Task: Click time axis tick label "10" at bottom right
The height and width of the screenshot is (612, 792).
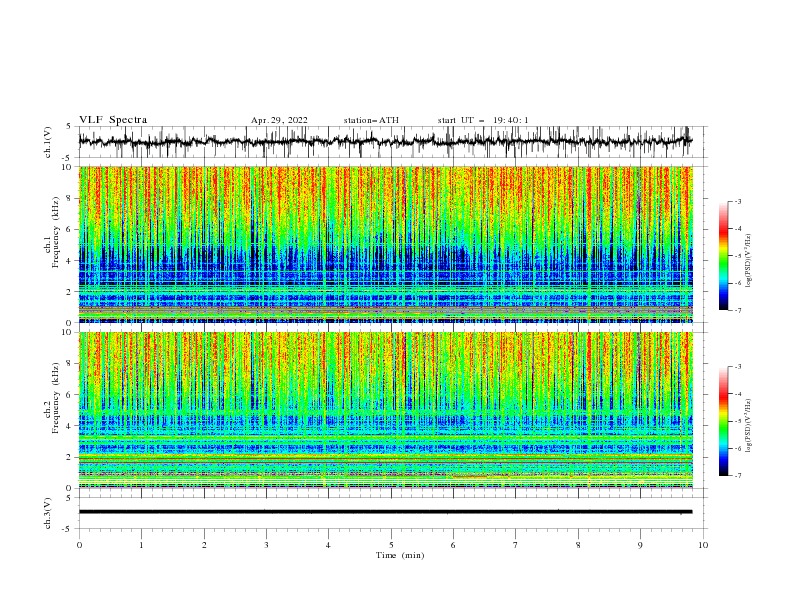Action: pyautogui.click(x=703, y=545)
